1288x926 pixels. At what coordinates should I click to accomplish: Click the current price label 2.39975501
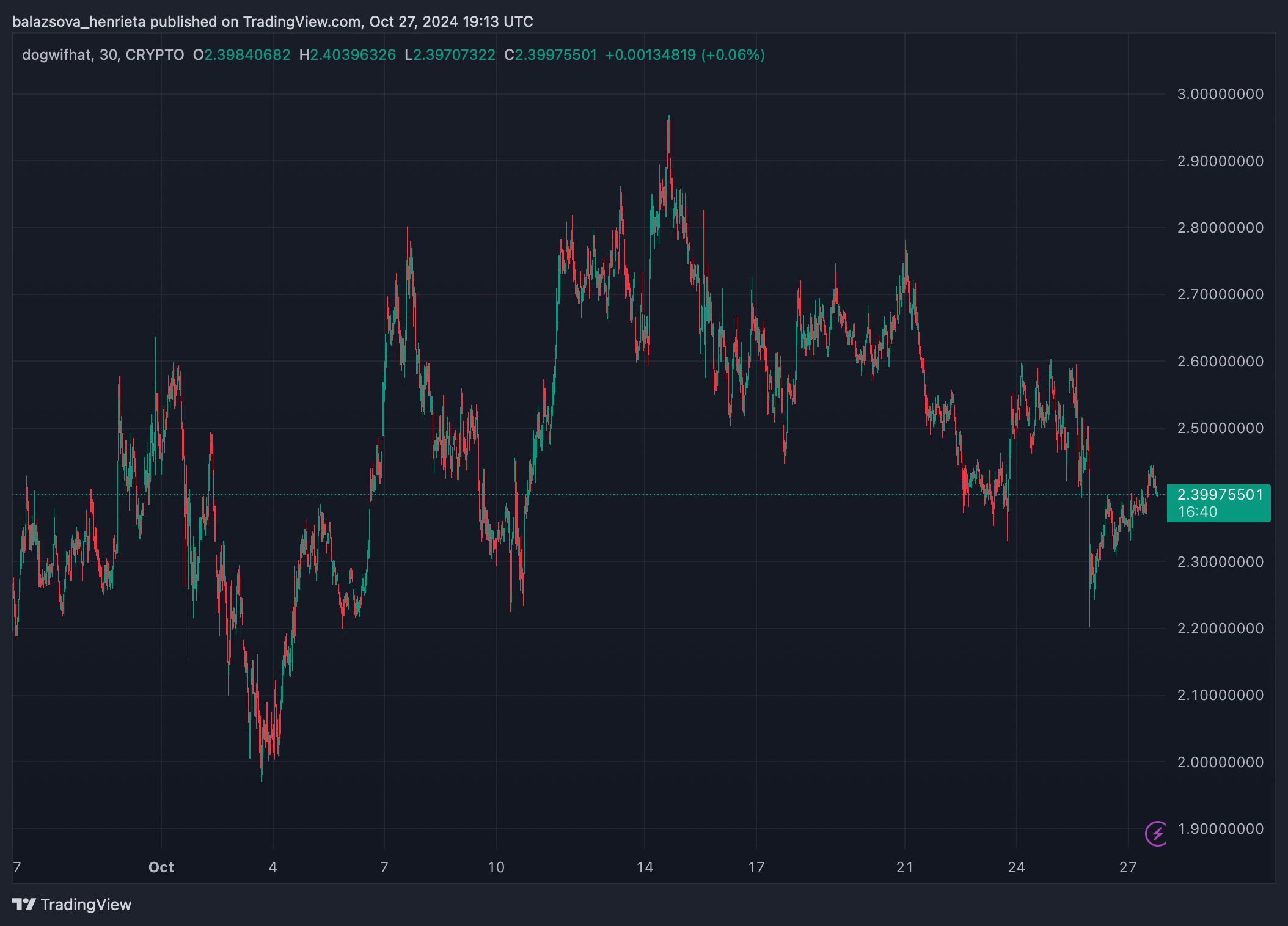click(1220, 495)
